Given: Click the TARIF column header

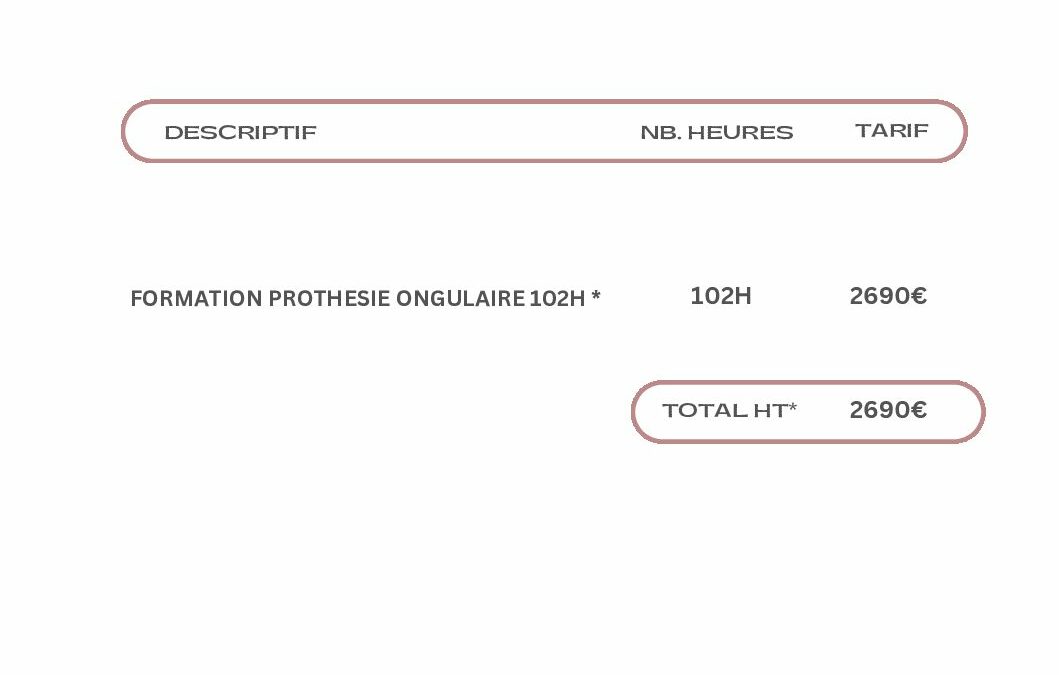Looking at the screenshot, I should 892,130.
